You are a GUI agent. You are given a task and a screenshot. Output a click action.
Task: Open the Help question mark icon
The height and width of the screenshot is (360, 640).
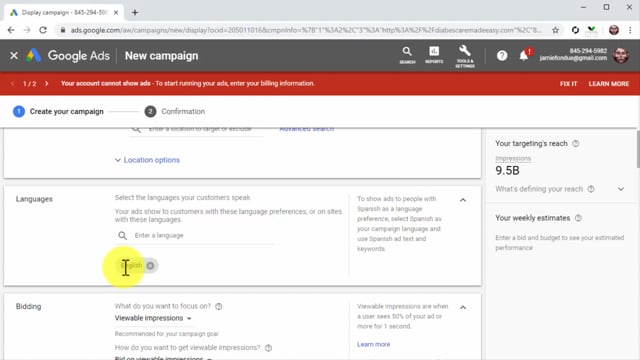tap(502, 56)
